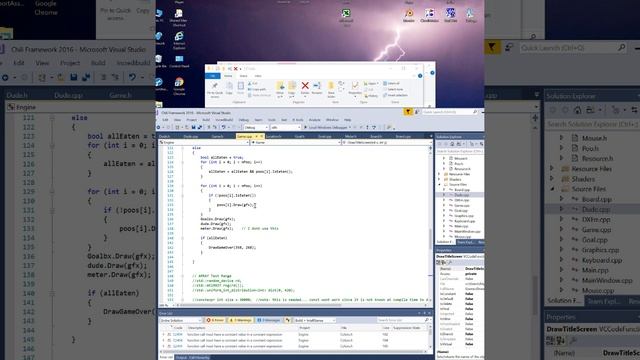Open the Build menu in Visual Studio

[x=206, y=120]
